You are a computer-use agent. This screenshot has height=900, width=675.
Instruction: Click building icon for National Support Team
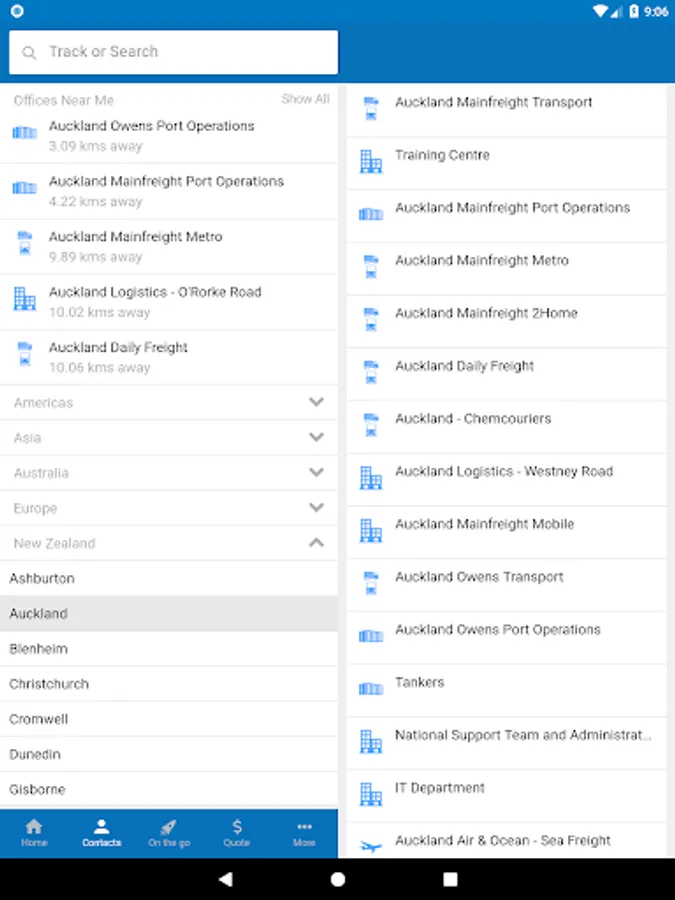371,742
